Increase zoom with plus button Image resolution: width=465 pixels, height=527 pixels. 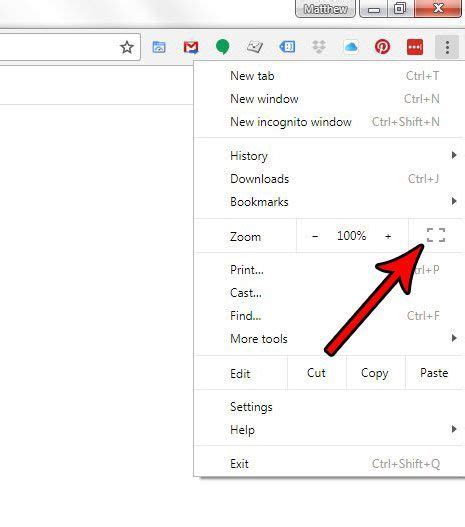click(x=388, y=236)
